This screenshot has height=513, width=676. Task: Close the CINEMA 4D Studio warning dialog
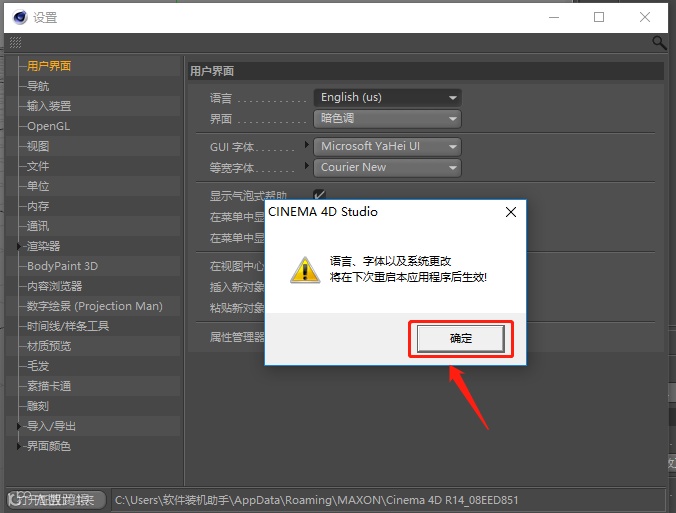pyautogui.click(x=511, y=212)
